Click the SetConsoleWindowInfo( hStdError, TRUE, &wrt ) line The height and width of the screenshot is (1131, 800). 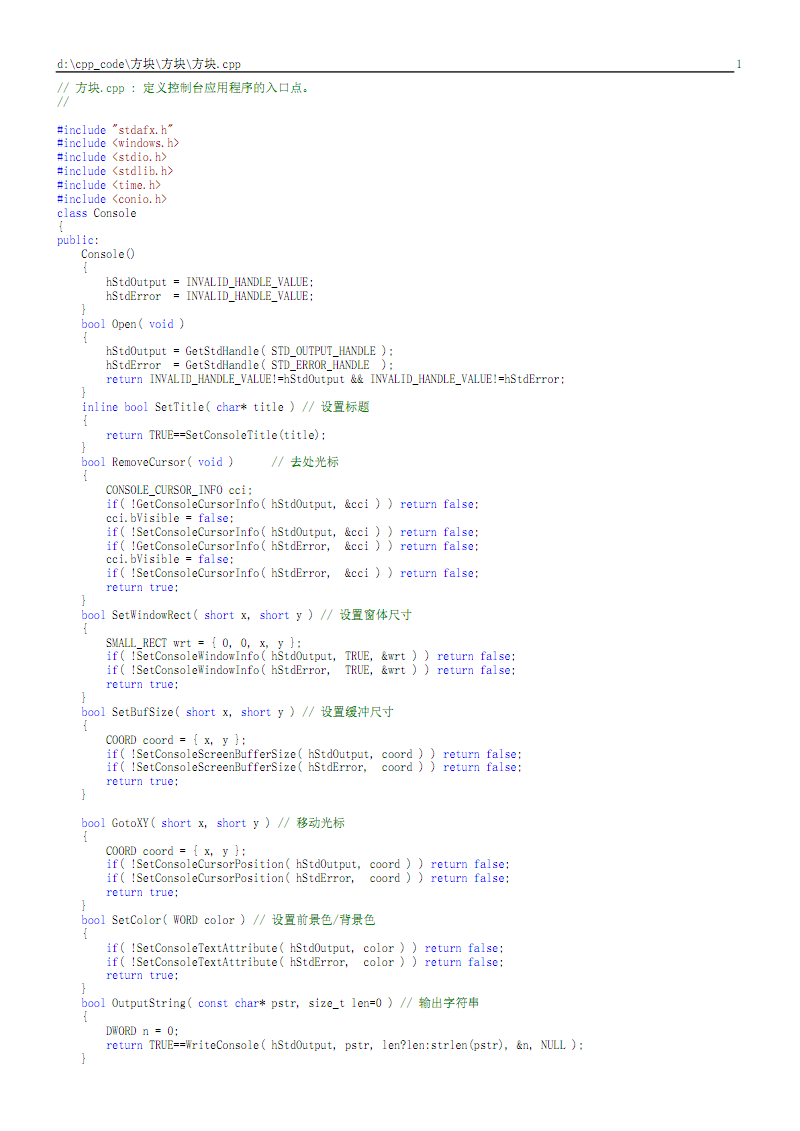[311, 670]
